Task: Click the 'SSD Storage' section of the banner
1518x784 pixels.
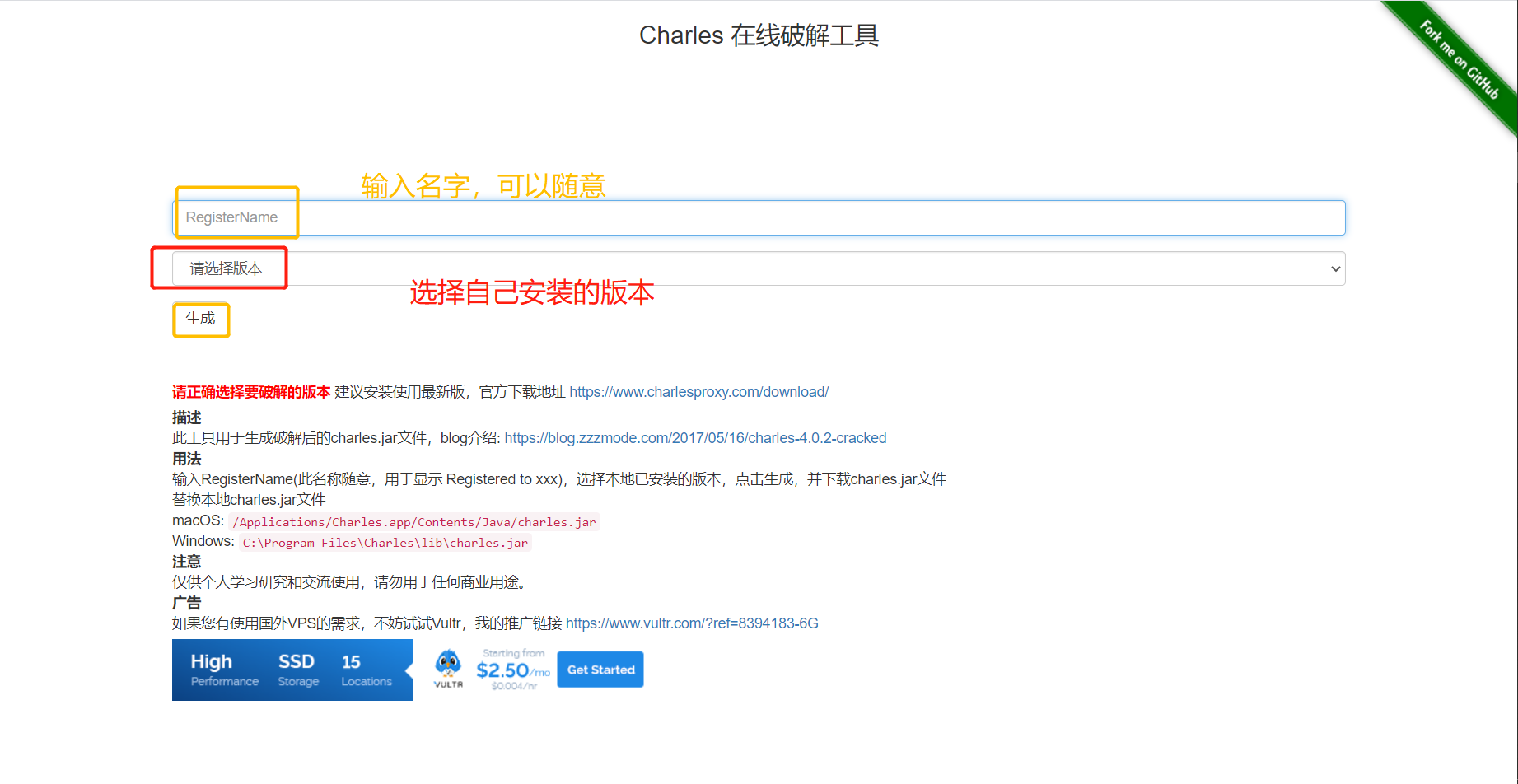Action: [297, 669]
